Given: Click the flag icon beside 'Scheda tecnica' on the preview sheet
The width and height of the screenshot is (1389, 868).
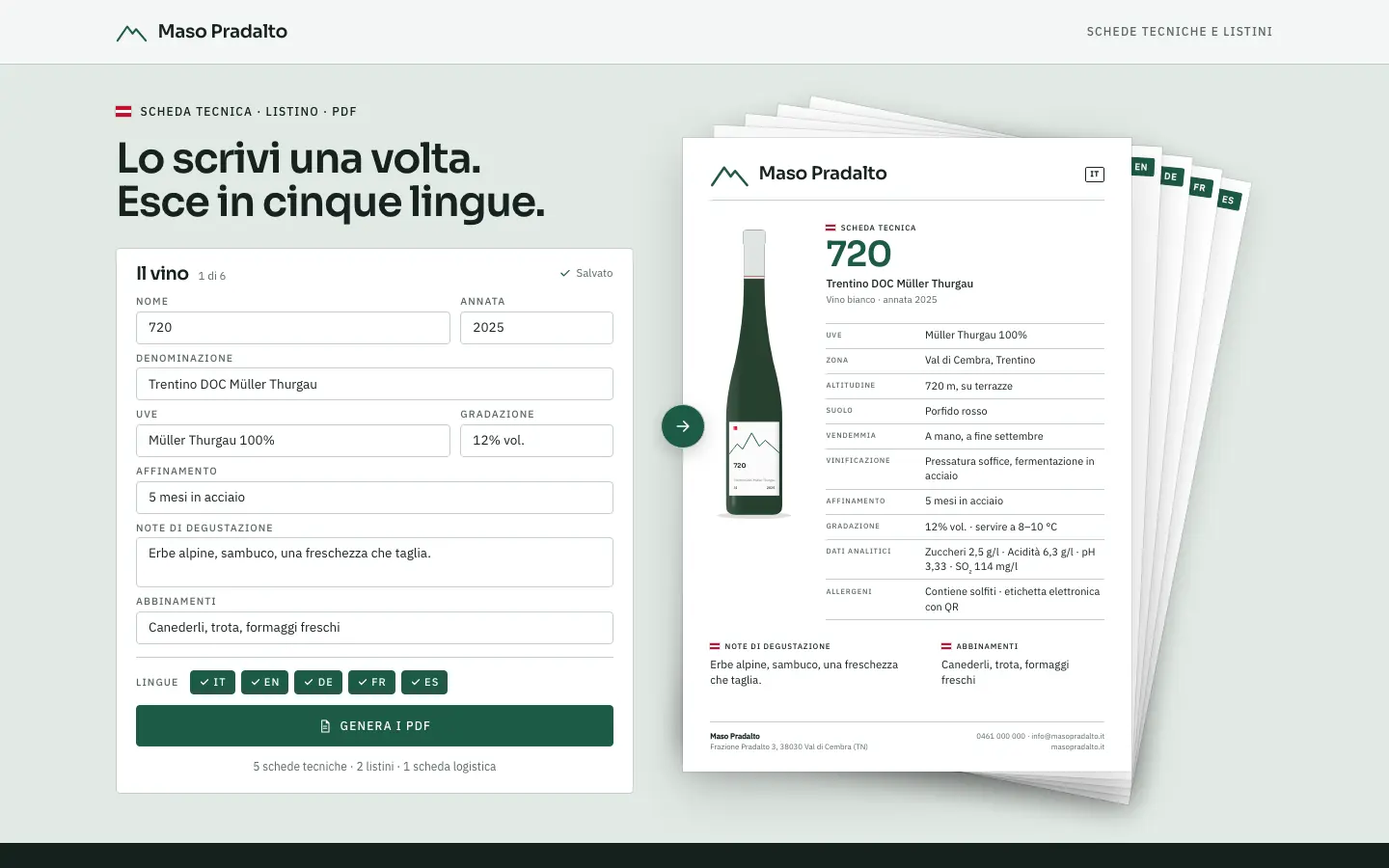Looking at the screenshot, I should (x=831, y=229).
